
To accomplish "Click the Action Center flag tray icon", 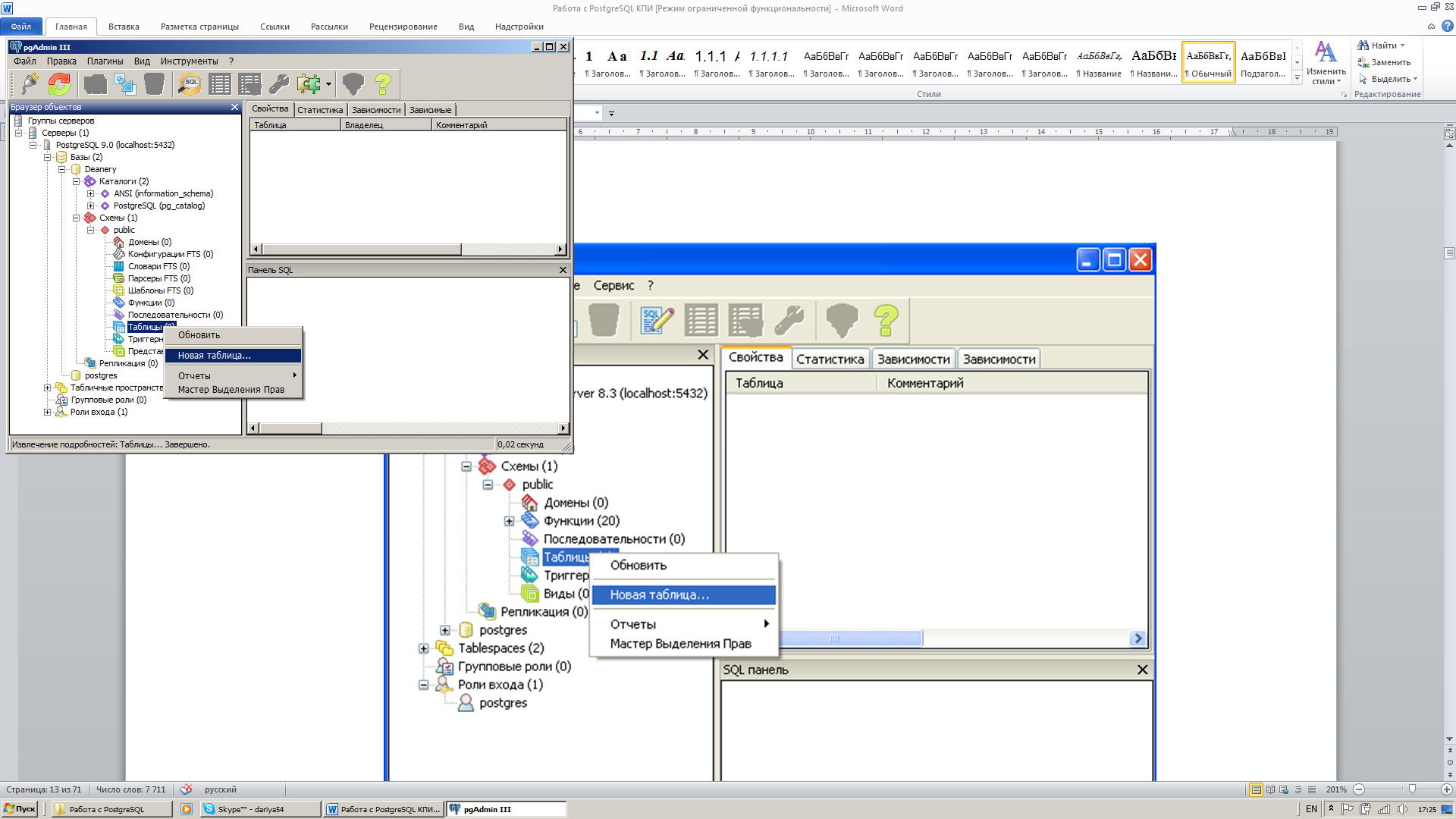I will click(1348, 809).
